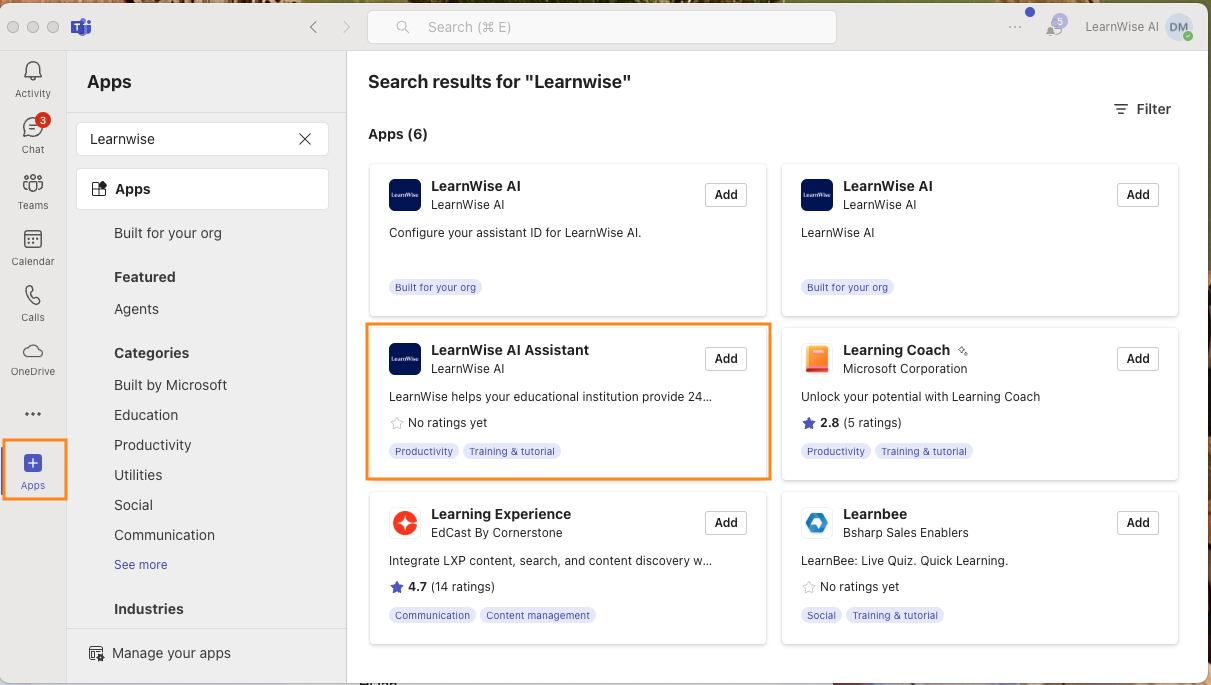Select the Social category in sidebar
The height and width of the screenshot is (685, 1211).
[x=133, y=505]
